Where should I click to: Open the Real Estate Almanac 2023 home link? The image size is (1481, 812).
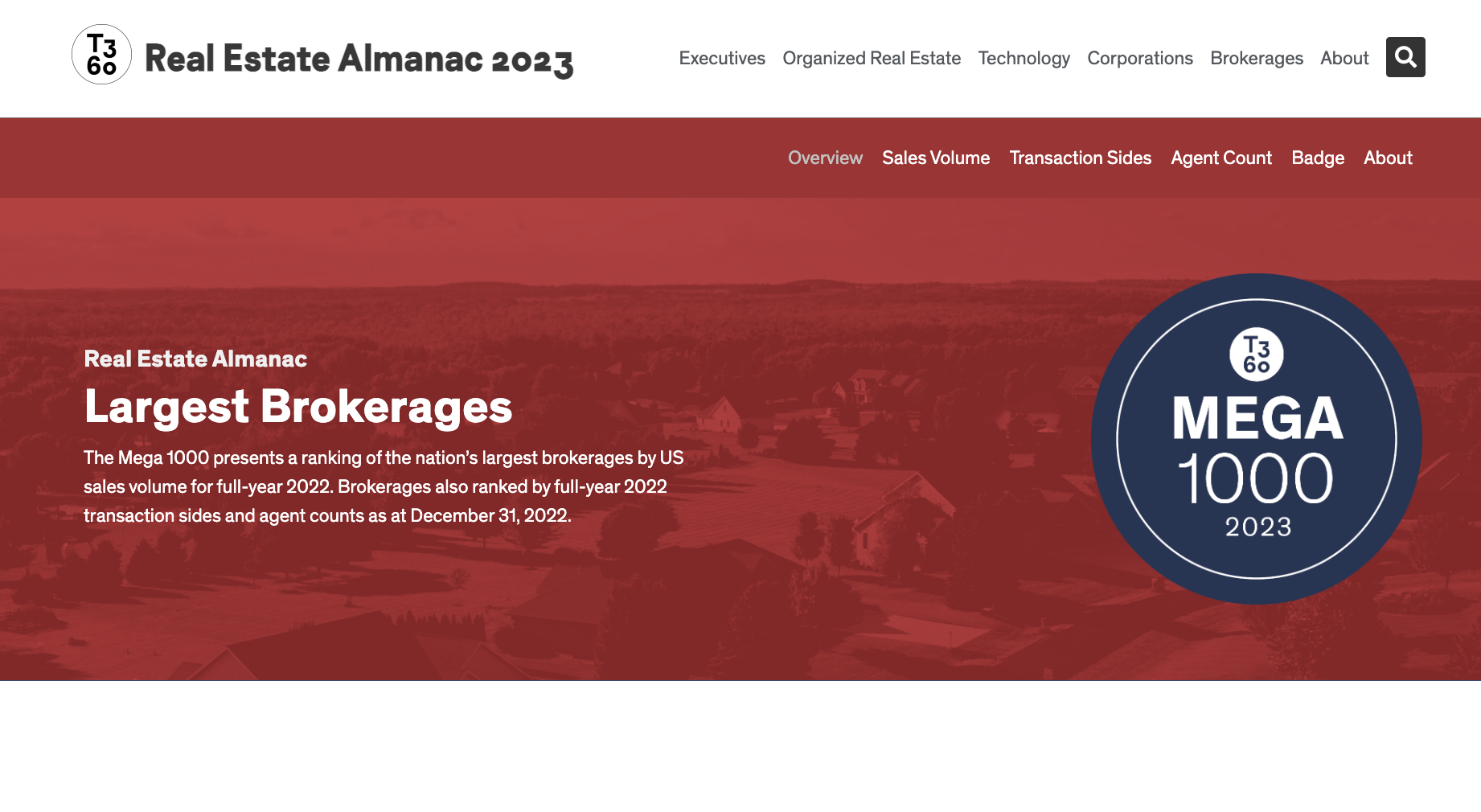pos(359,59)
